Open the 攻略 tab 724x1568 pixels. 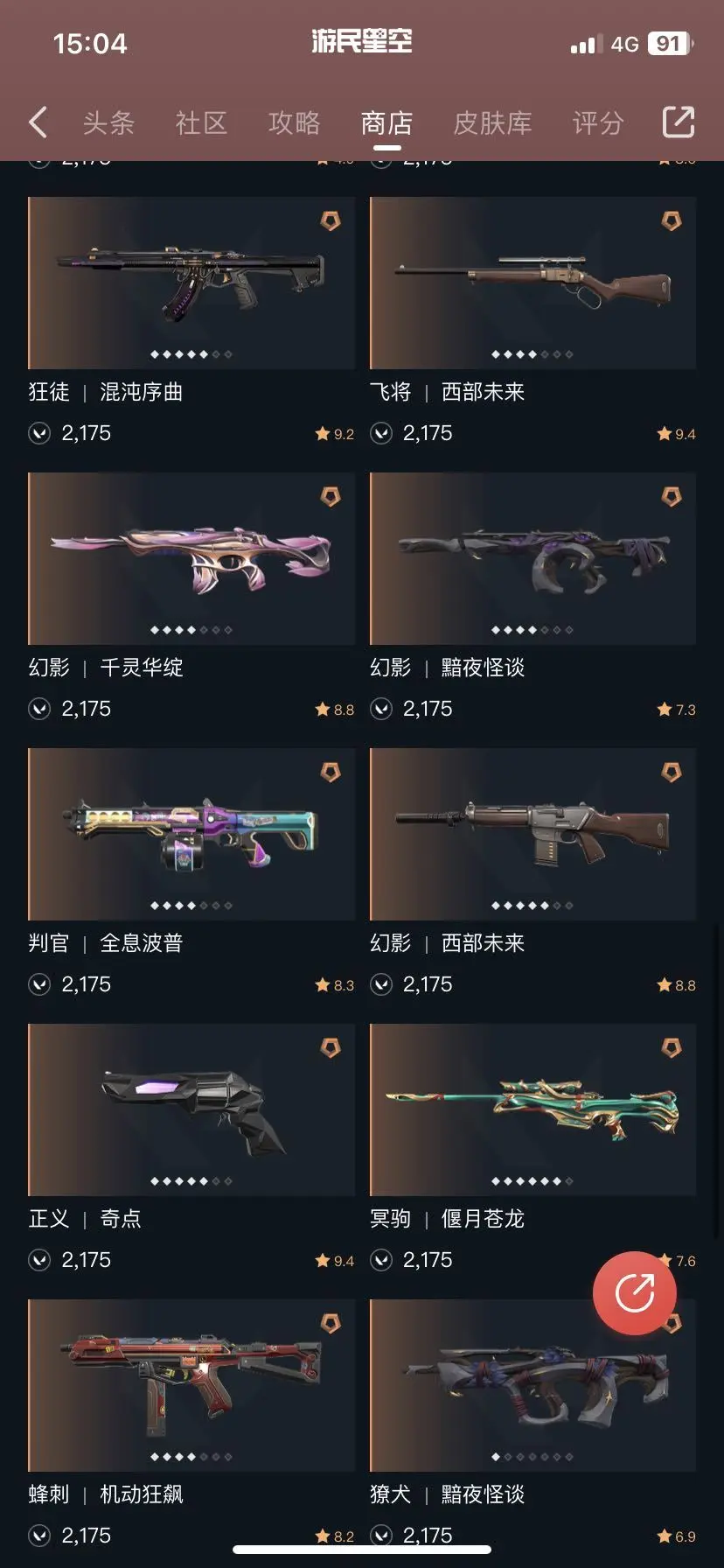tap(294, 123)
